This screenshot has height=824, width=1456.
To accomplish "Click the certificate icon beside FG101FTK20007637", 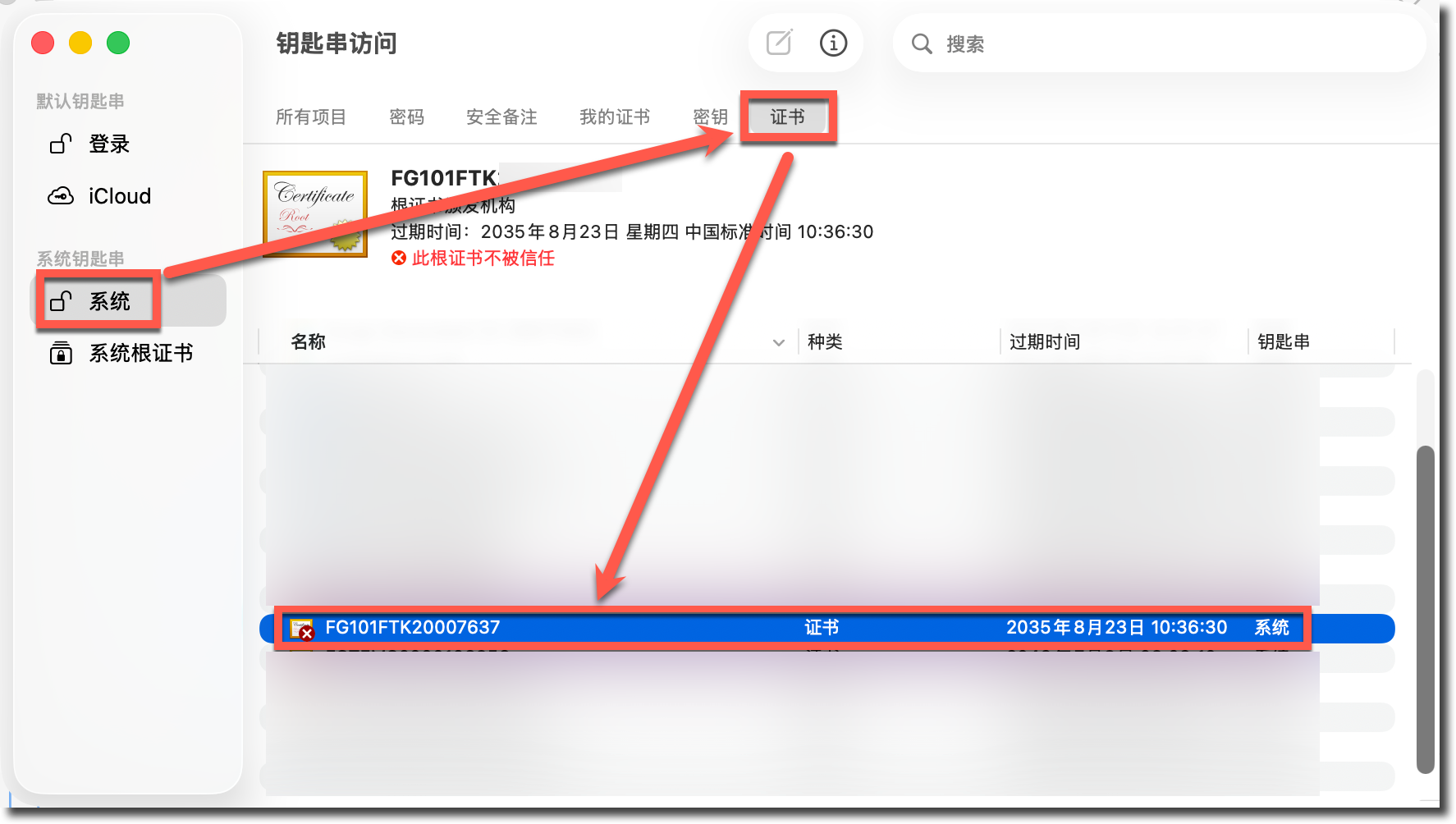I will tap(302, 629).
